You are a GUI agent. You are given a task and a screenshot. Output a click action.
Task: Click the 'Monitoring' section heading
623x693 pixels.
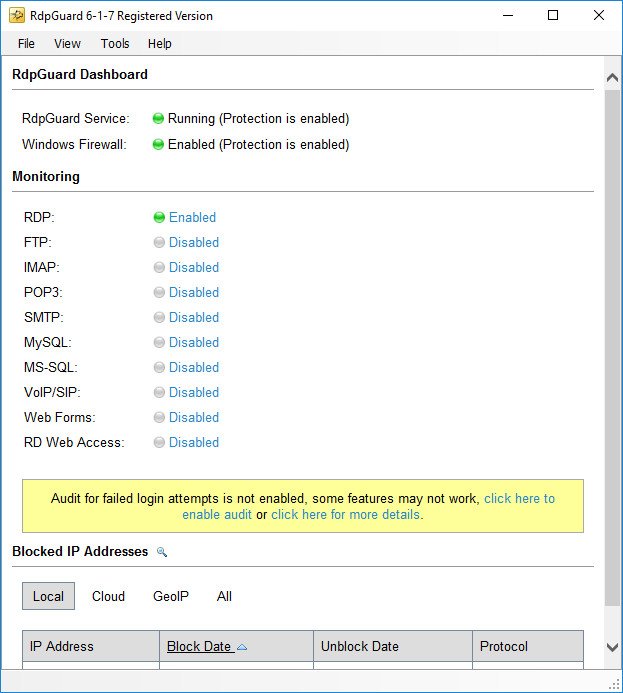pyautogui.click(x=46, y=176)
